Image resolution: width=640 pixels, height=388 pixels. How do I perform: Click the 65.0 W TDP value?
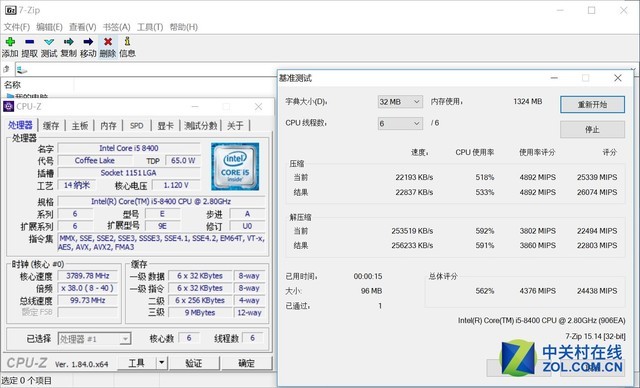click(183, 160)
